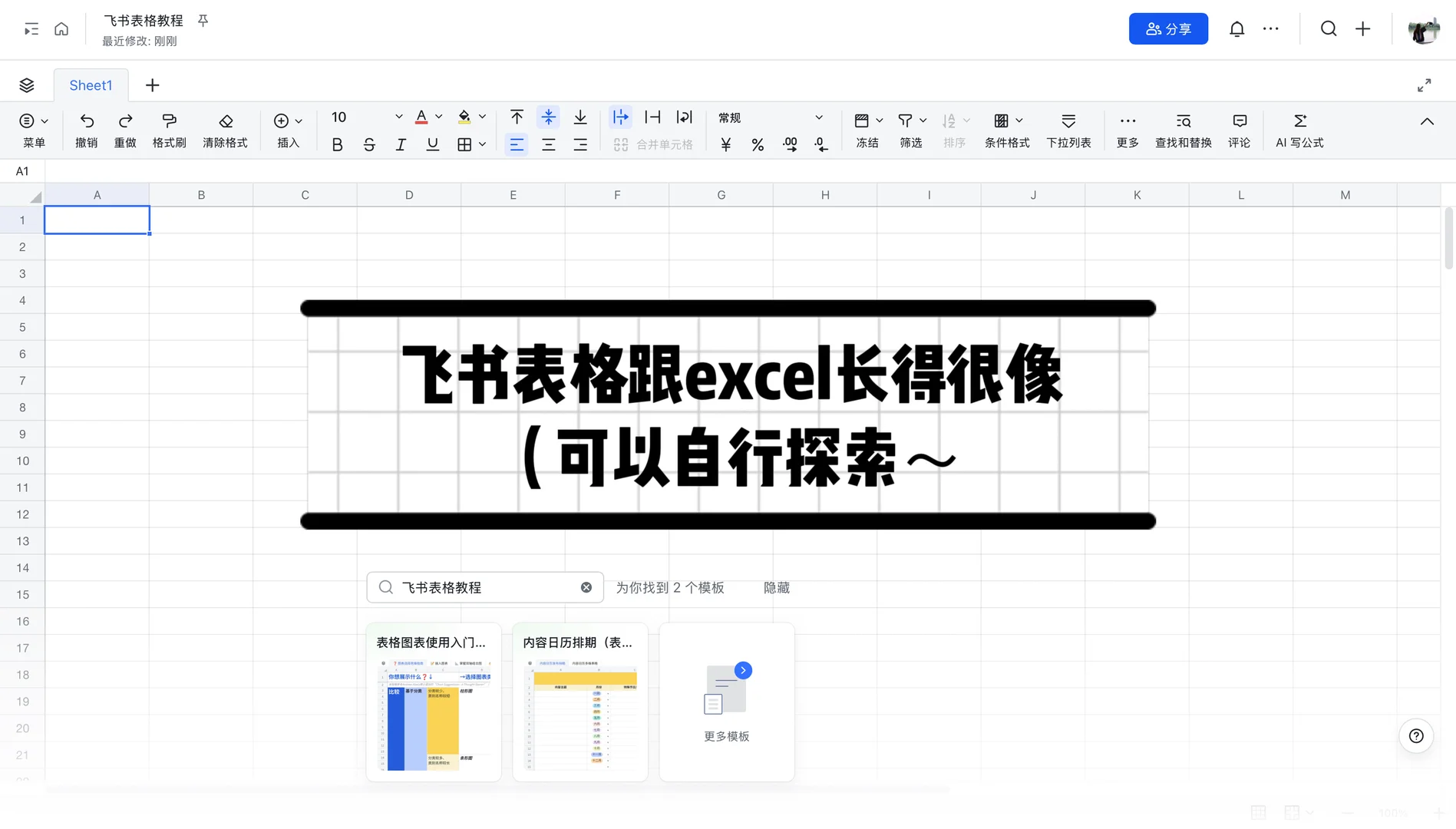Screen dimensions: 1456x829
Task: Toggle right horizontal alignment
Action: pyautogui.click(x=580, y=144)
